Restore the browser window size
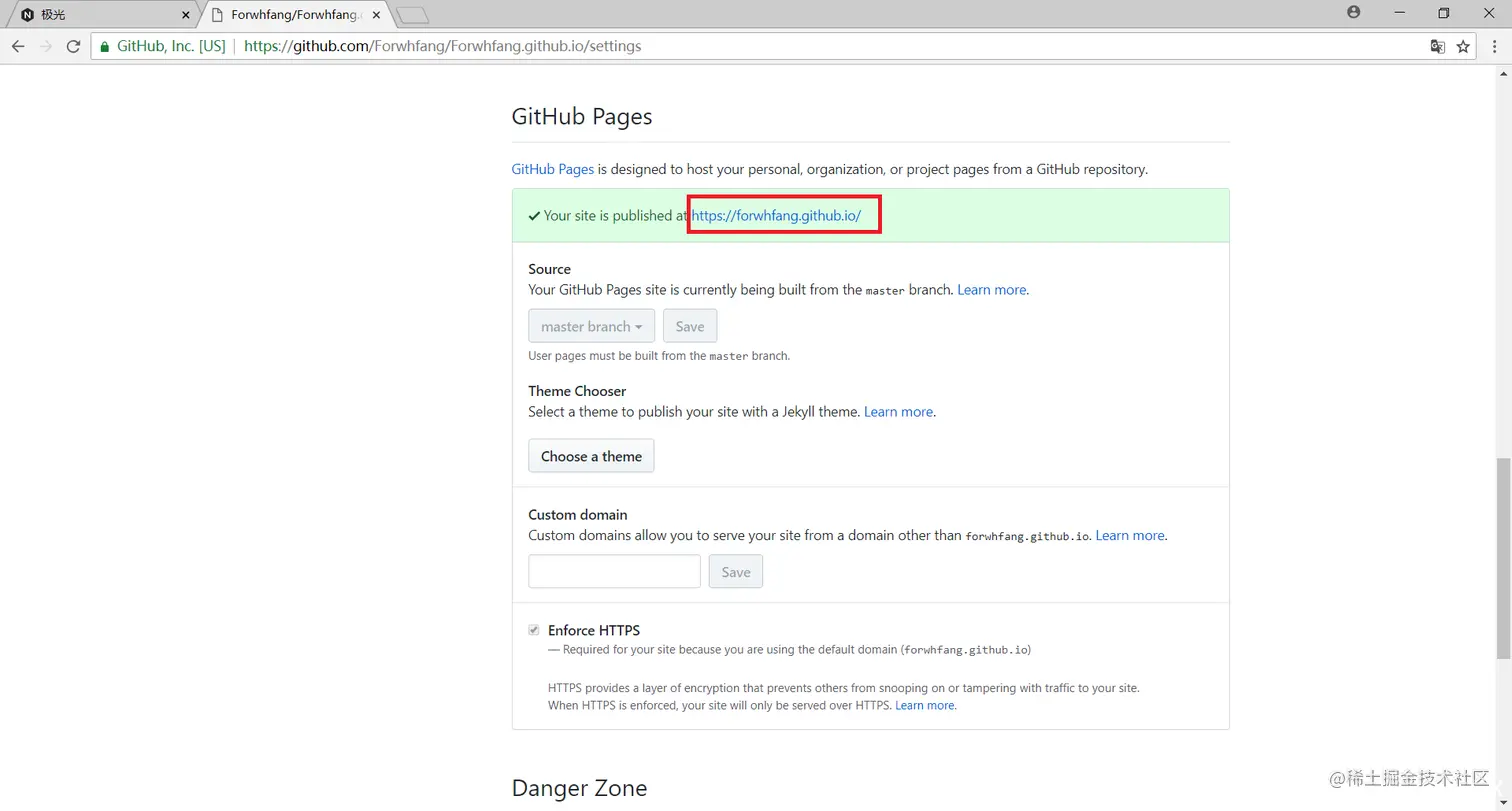1512x811 pixels. (1443, 12)
